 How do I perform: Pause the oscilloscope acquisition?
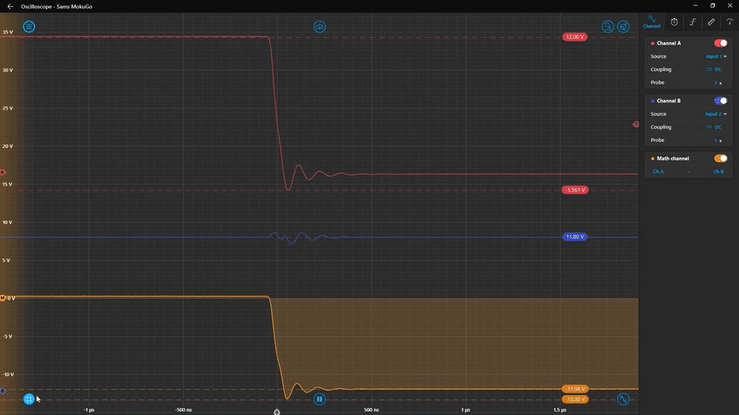pyautogui.click(x=319, y=399)
